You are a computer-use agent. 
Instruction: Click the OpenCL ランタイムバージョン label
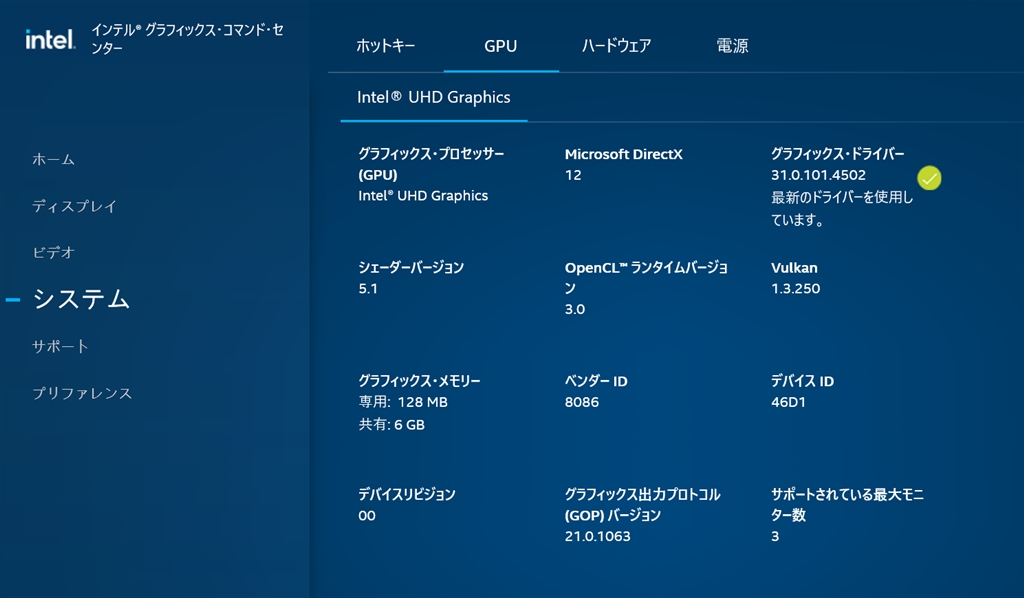coord(646,277)
